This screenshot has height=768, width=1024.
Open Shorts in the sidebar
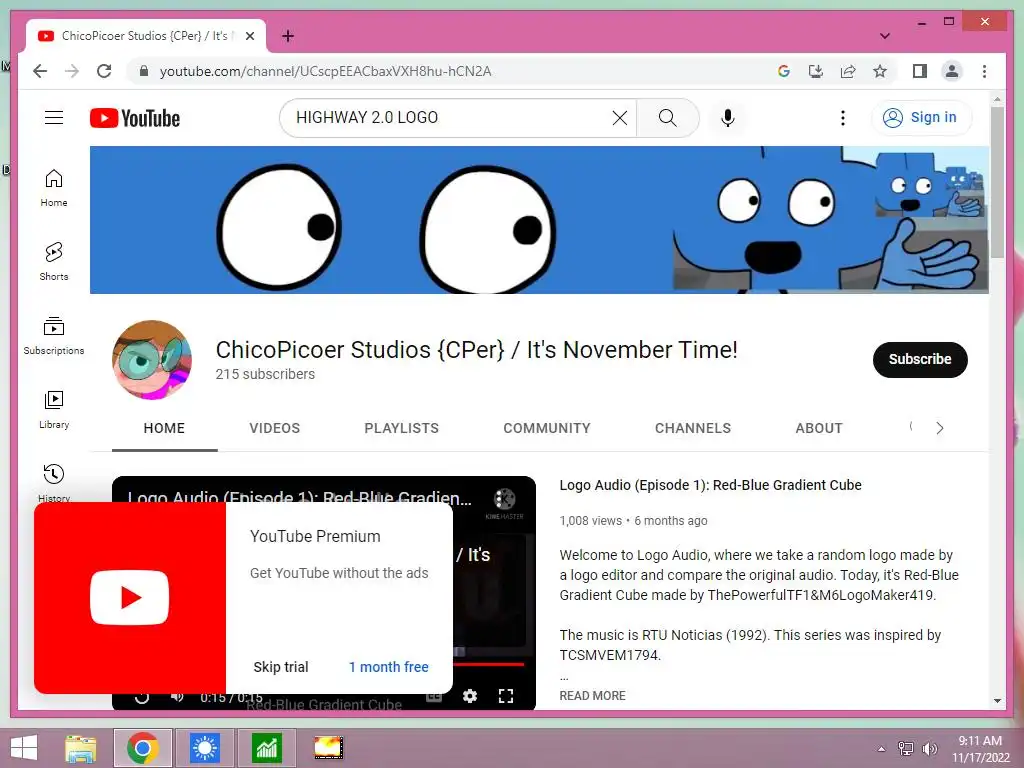(54, 262)
